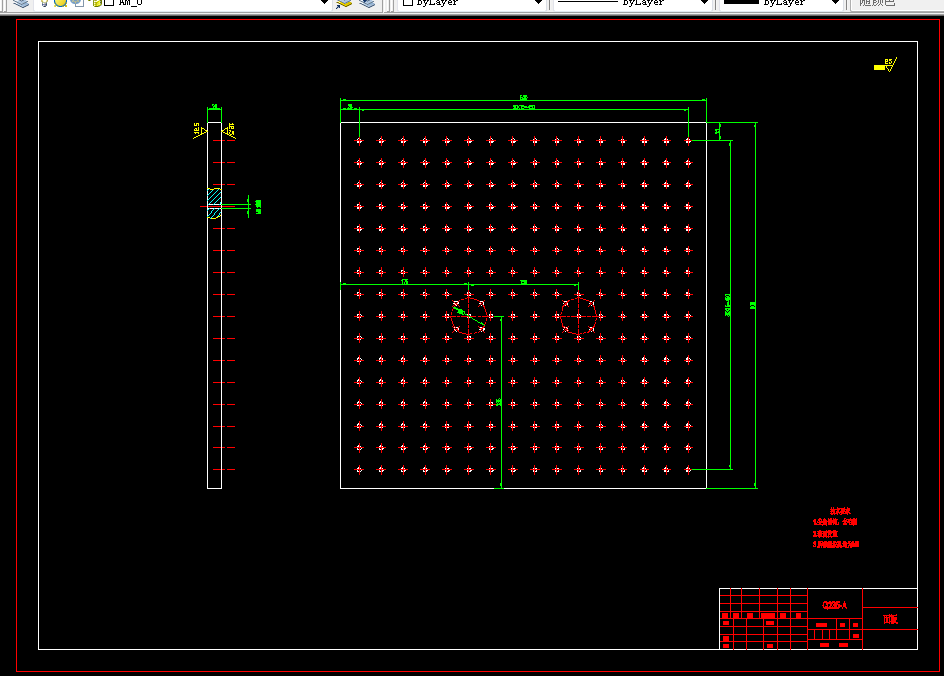Open the ByLayer lineweight dropdown arrow

click(x=834, y=2)
